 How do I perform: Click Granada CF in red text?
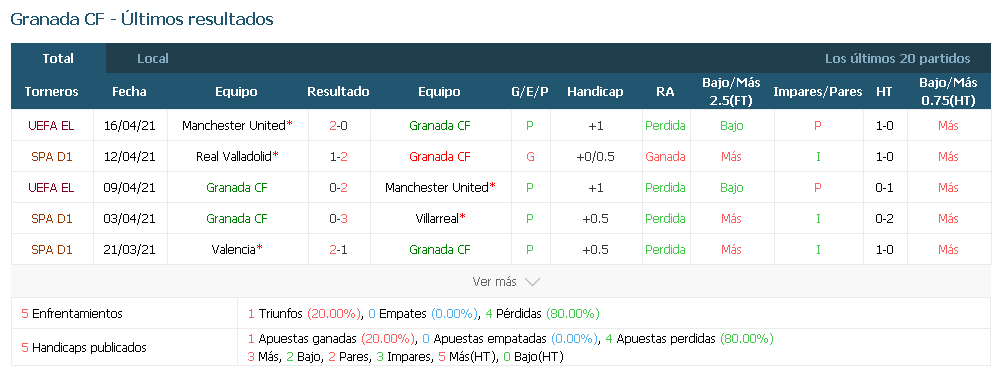click(440, 156)
